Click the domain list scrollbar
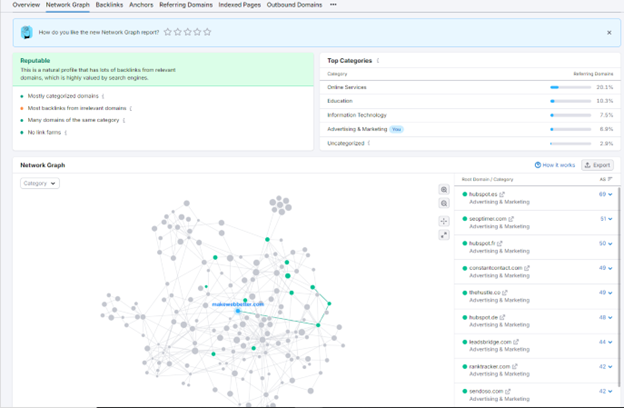 pyautogui.click(x=619, y=287)
